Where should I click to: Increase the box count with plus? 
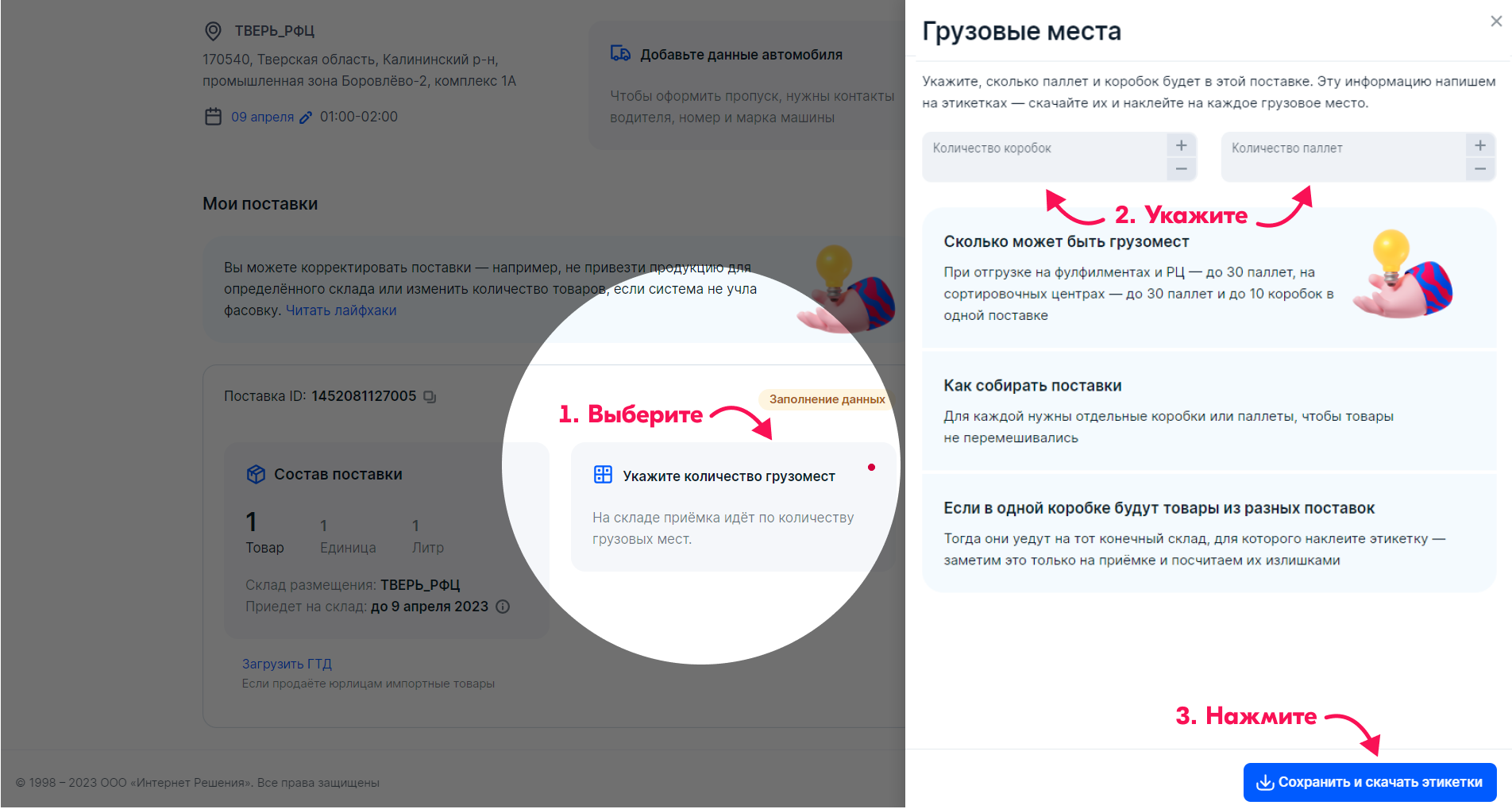1181,145
